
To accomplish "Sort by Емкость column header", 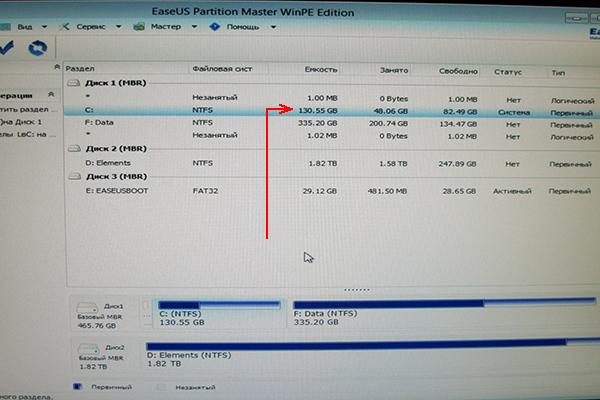I will point(321,70).
